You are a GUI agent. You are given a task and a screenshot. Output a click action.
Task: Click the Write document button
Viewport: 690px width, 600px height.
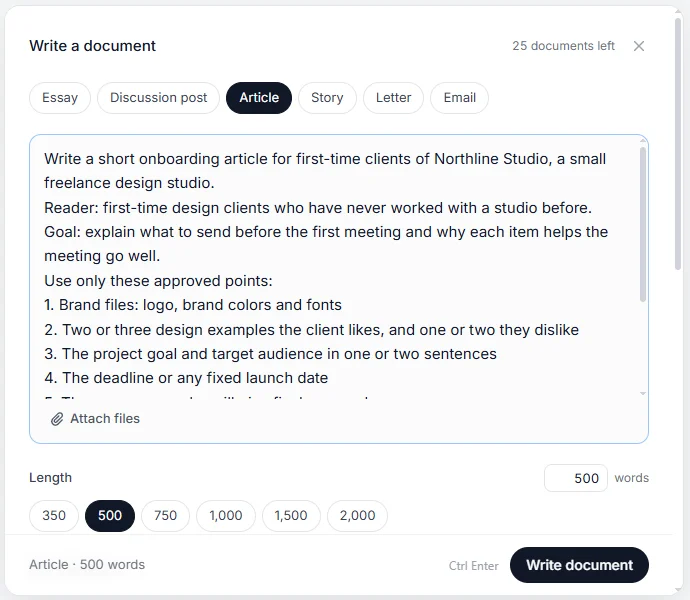click(x=579, y=565)
